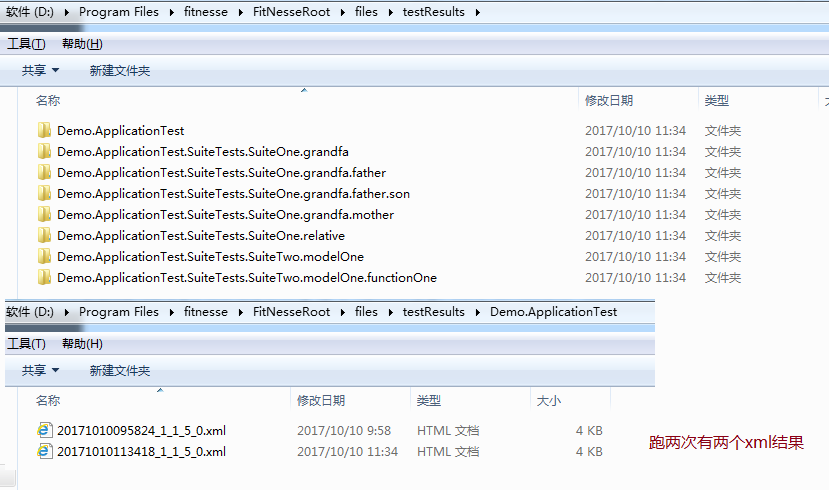The width and height of the screenshot is (829, 490).
Task: Select Demo.ApplicationTest.SuiteTests.SuiteOne.grandfa.father name
Action: click(222, 173)
